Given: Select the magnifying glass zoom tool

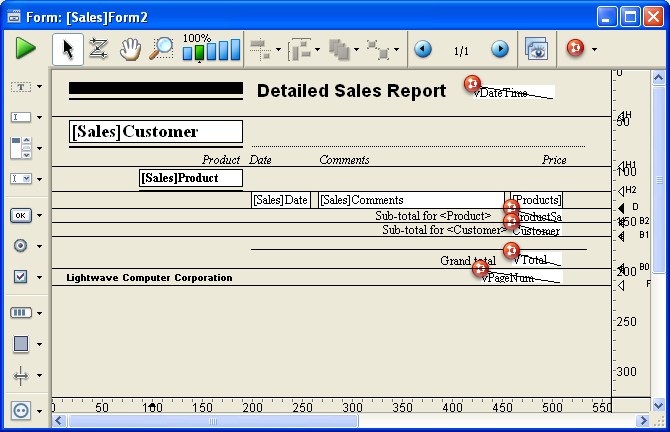Looking at the screenshot, I should [160, 49].
